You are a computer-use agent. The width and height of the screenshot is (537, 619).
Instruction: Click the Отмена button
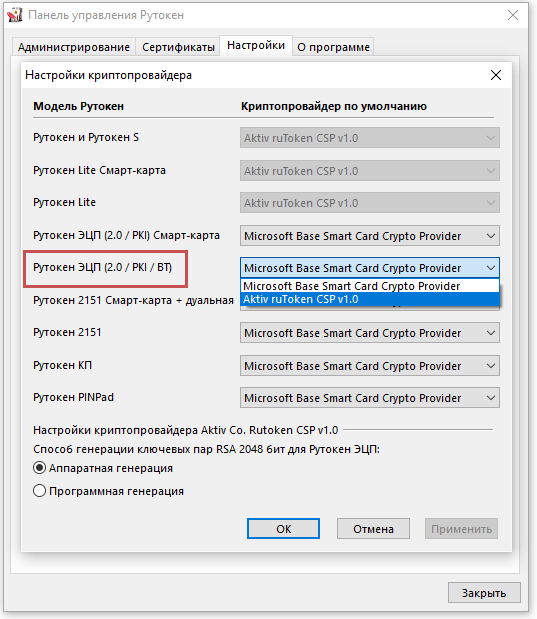373,529
